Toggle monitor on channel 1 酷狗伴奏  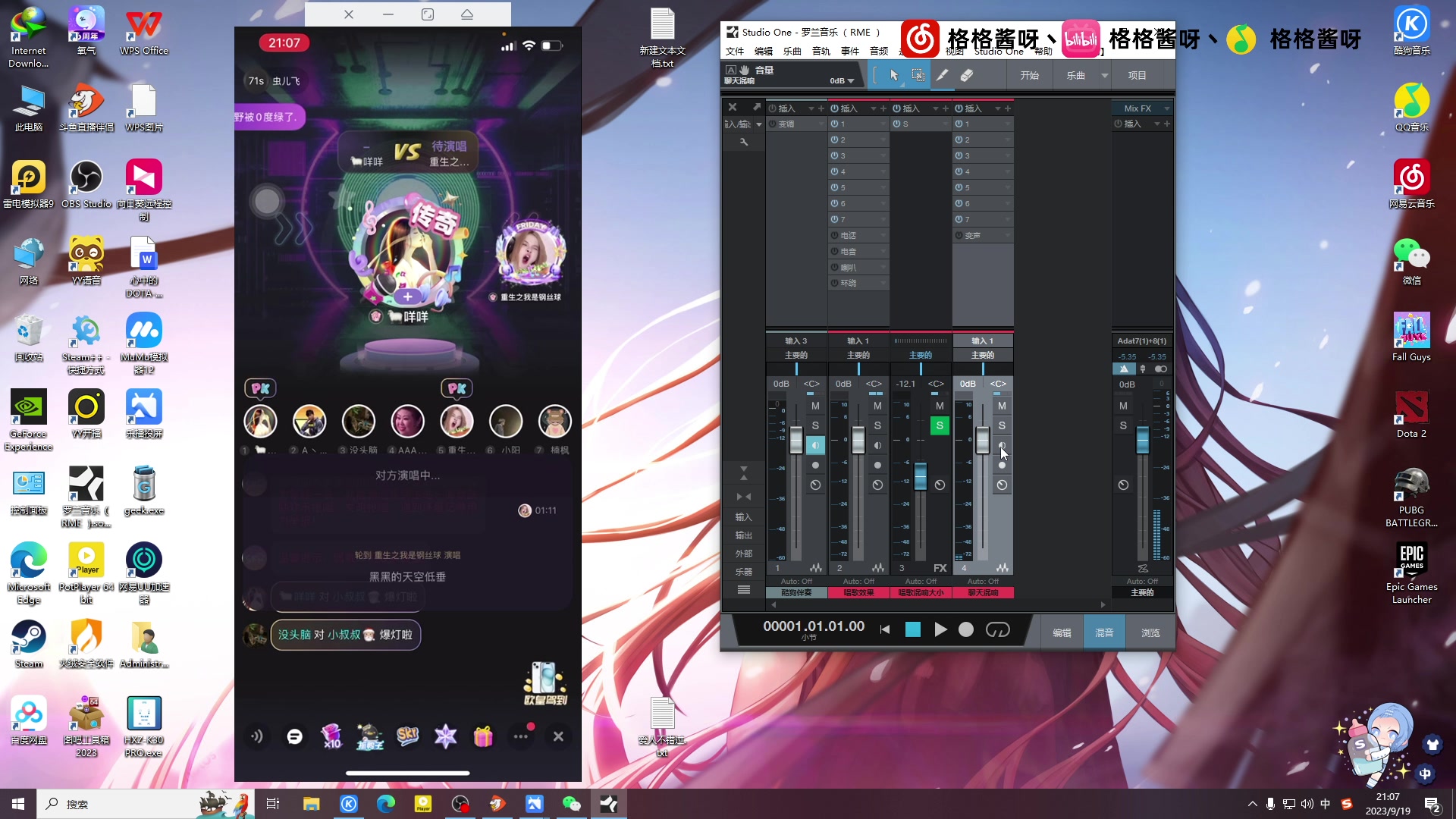[815, 445]
